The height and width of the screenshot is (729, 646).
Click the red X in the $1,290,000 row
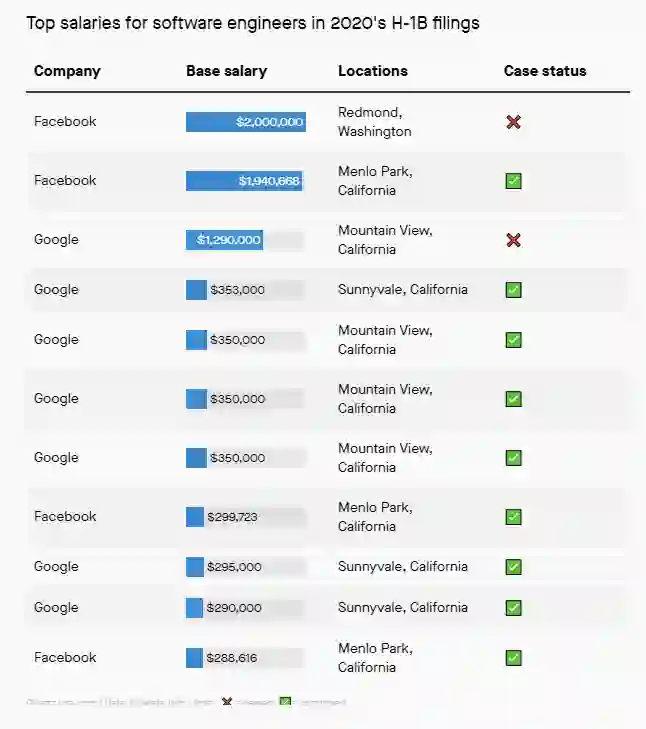point(513,240)
